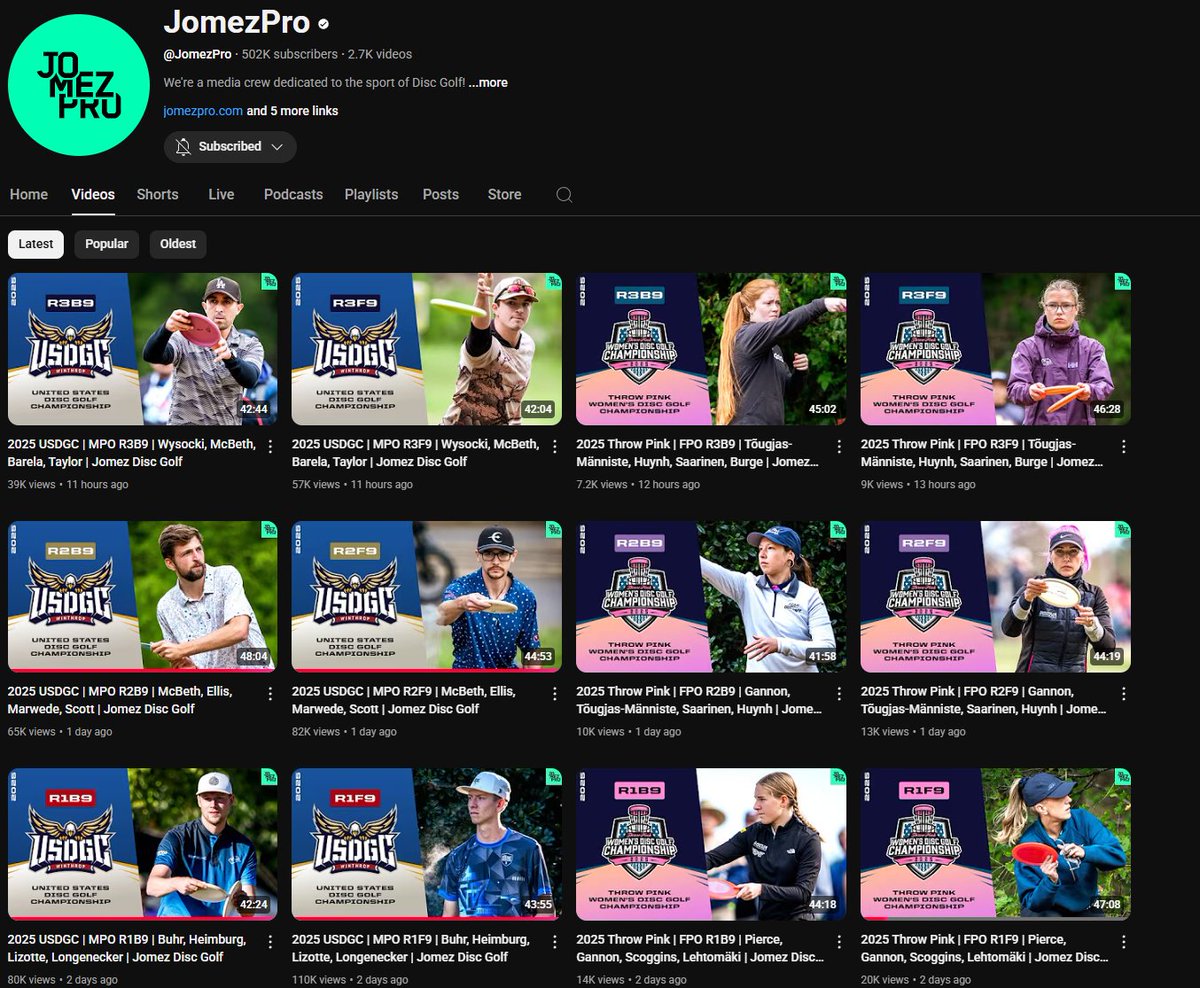Play the Throw Pink R2F9 thumbnail, 44:19
Screen dimensions: 1200x988
(996, 596)
